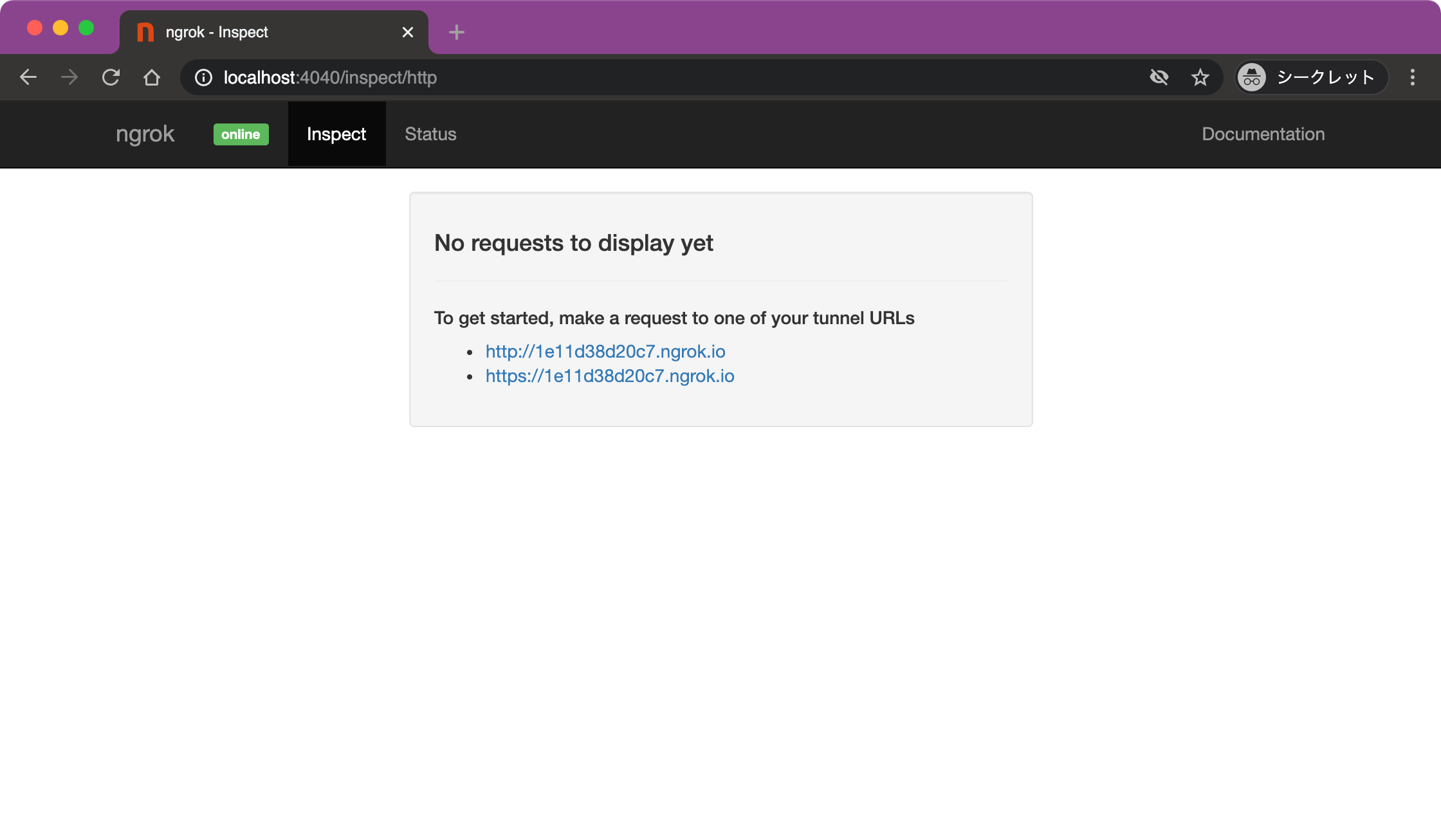Click the シークレット incognito profile icon

1253,77
